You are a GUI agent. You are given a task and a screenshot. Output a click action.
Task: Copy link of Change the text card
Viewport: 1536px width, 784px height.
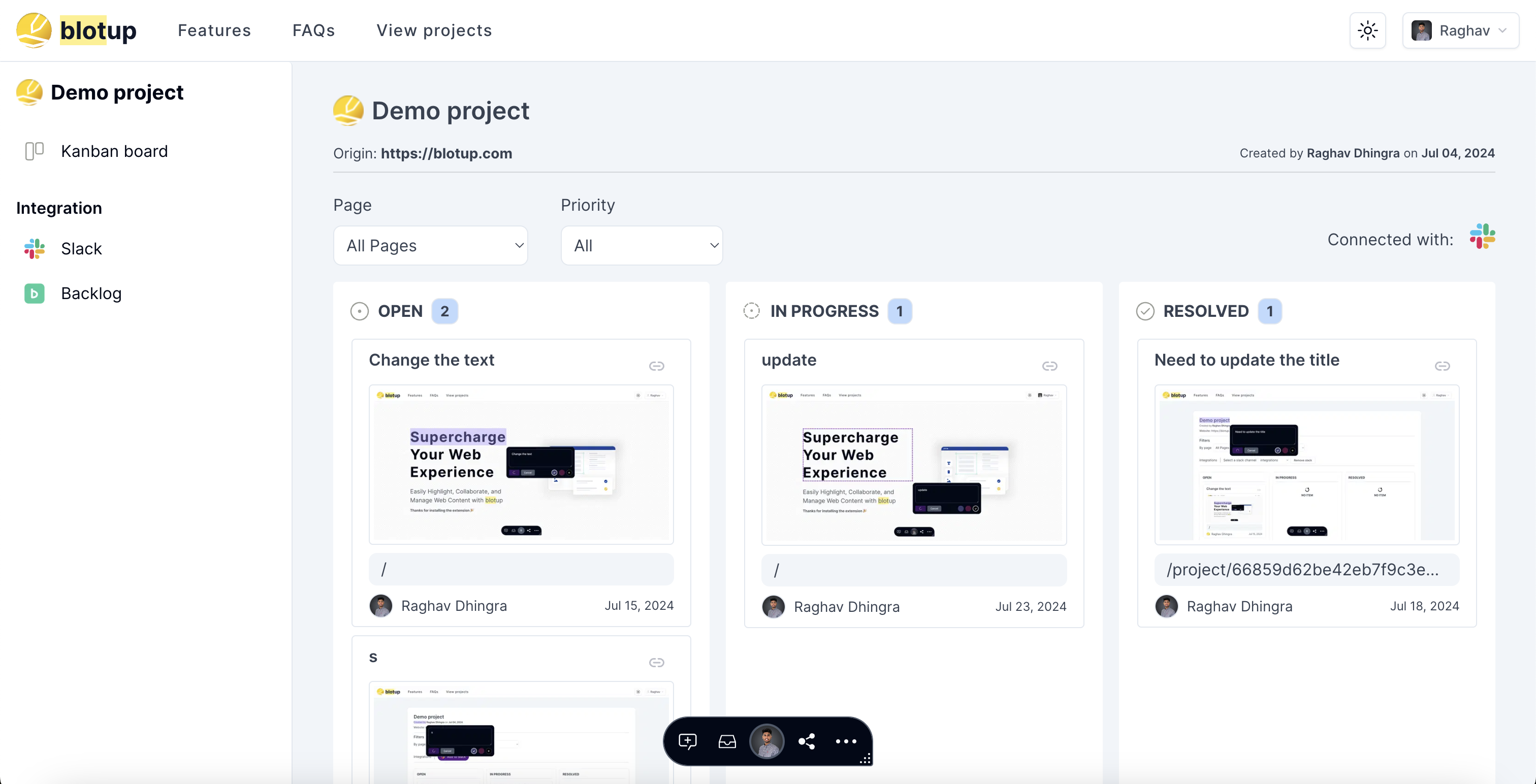tap(656, 366)
